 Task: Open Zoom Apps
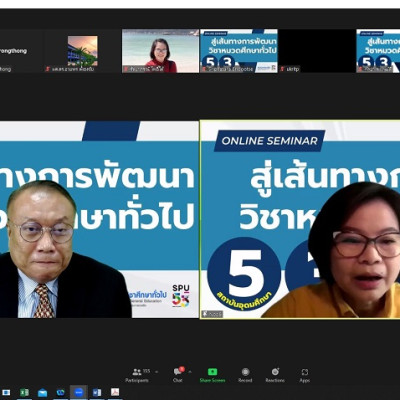[305, 375]
